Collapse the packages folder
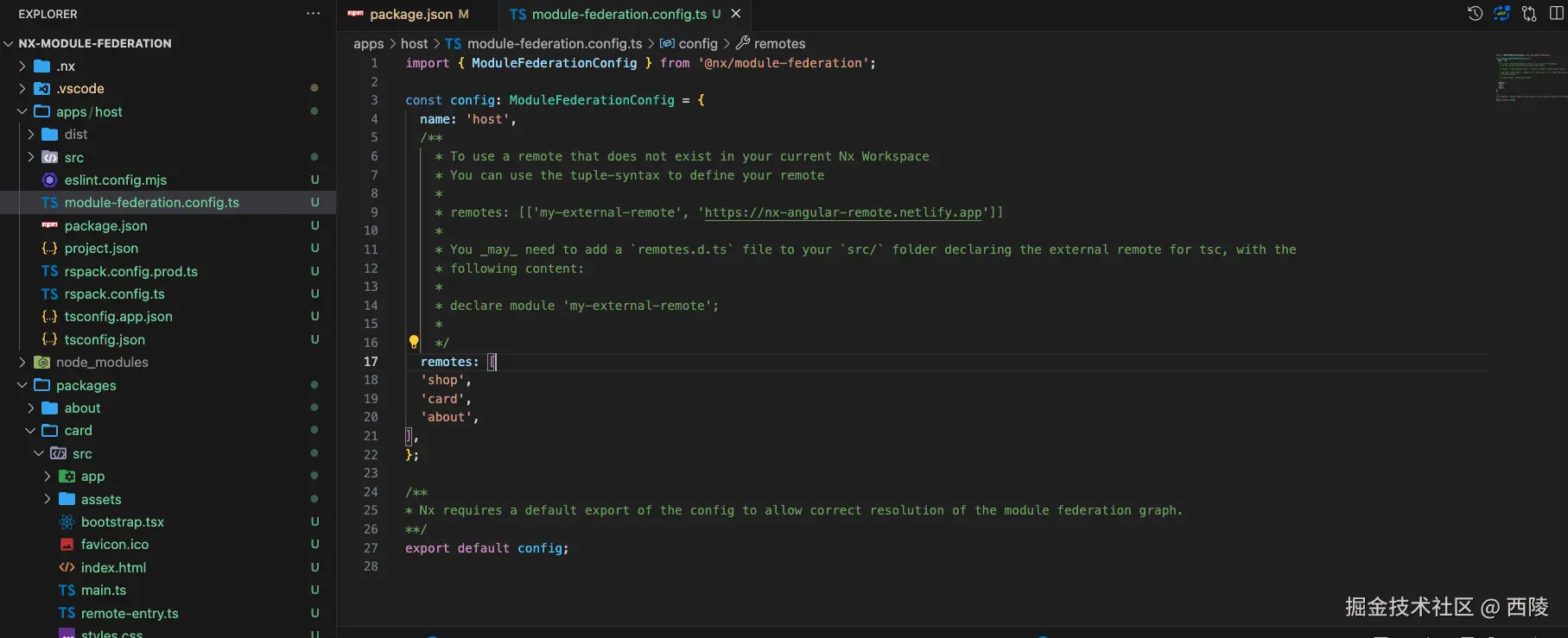Image resolution: width=1568 pixels, height=638 pixels. [22, 385]
